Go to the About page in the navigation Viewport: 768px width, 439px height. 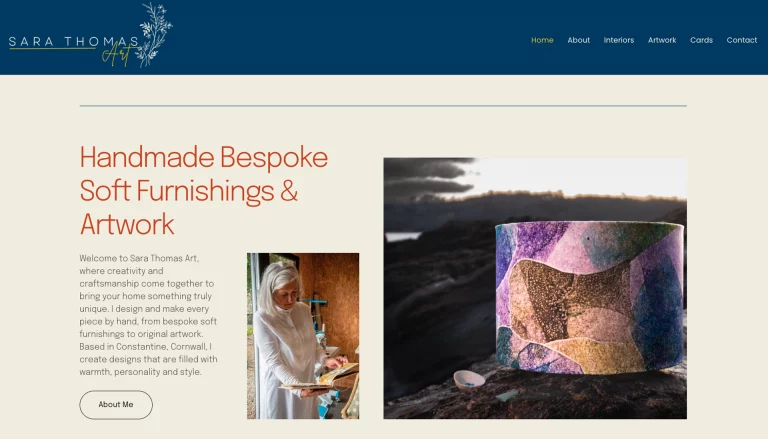point(579,40)
